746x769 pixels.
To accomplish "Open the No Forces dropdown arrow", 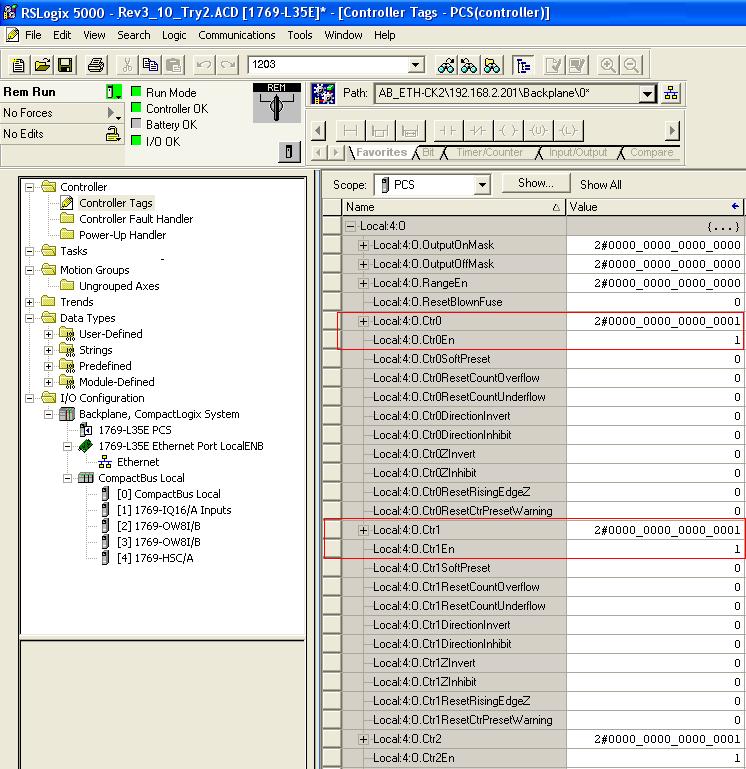I will (113, 113).
